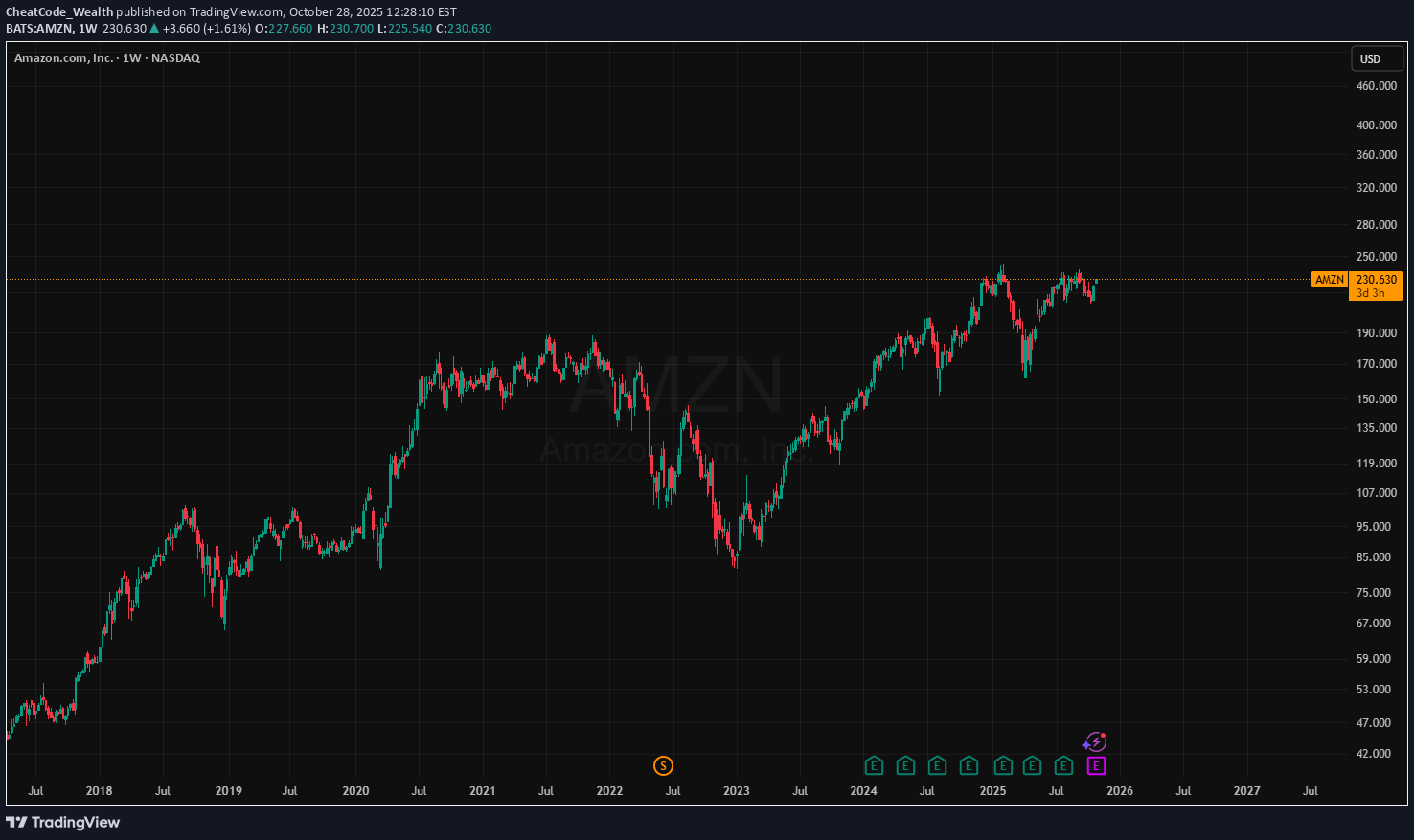The image size is (1414, 840).
Task: Open the CheatCode_Wealth author name in the header
Action: [x=59, y=12]
